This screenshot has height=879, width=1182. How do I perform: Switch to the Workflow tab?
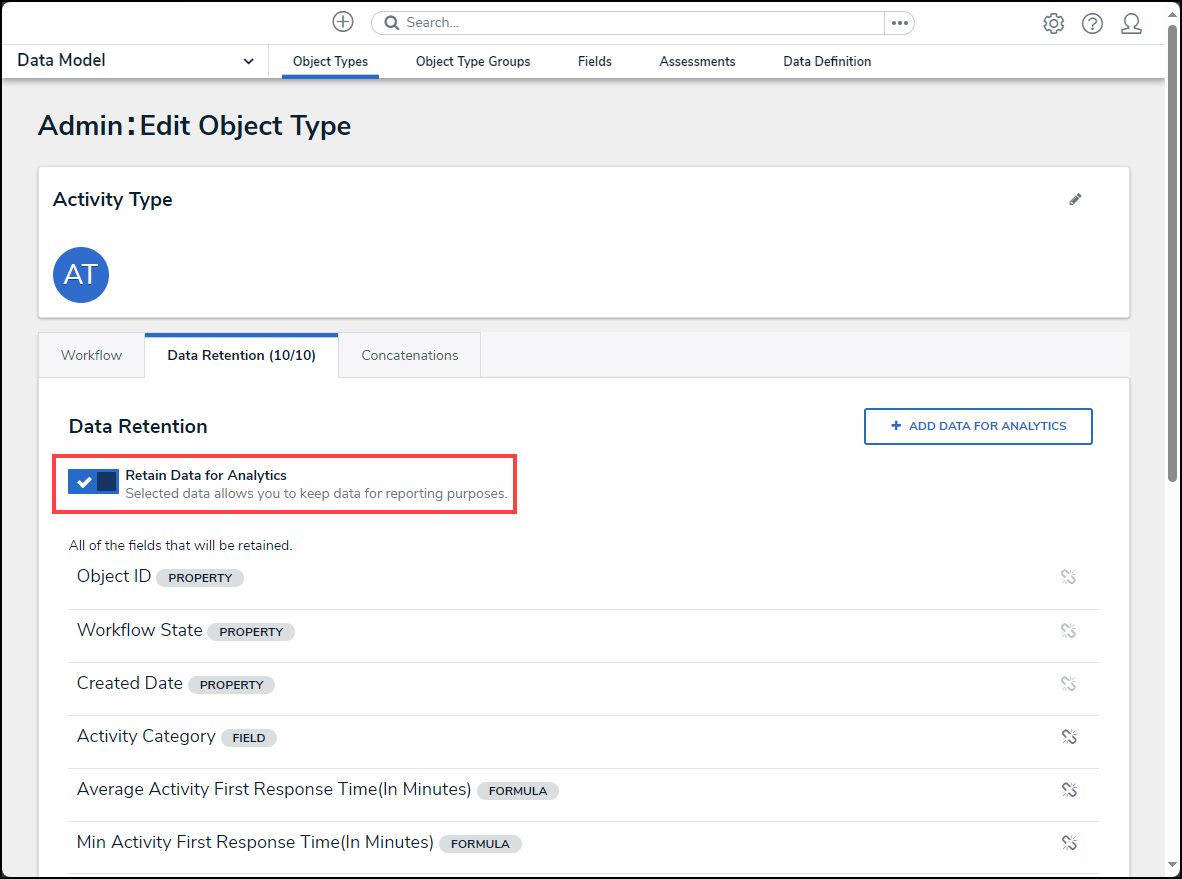91,355
